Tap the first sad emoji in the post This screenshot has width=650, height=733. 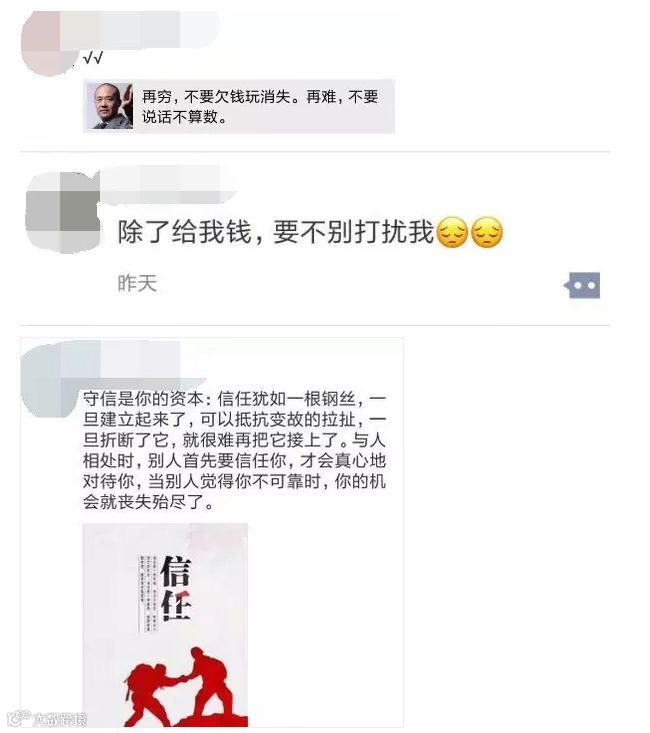pyautogui.click(x=451, y=232)
